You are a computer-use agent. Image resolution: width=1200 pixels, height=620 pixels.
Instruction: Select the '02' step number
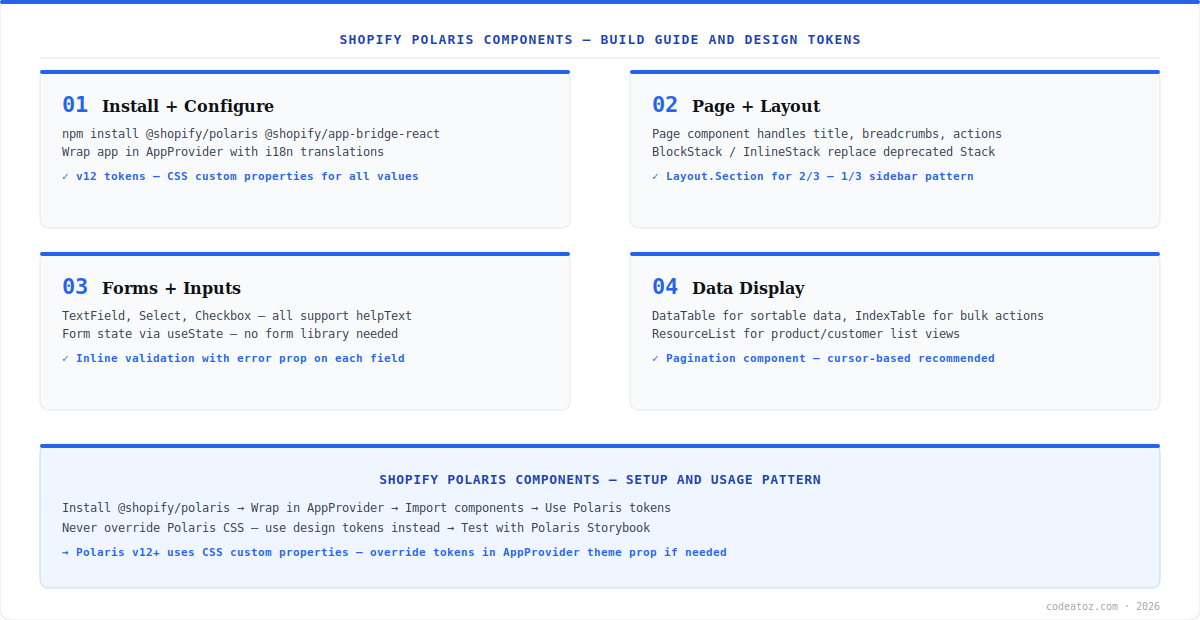point(665,105)
